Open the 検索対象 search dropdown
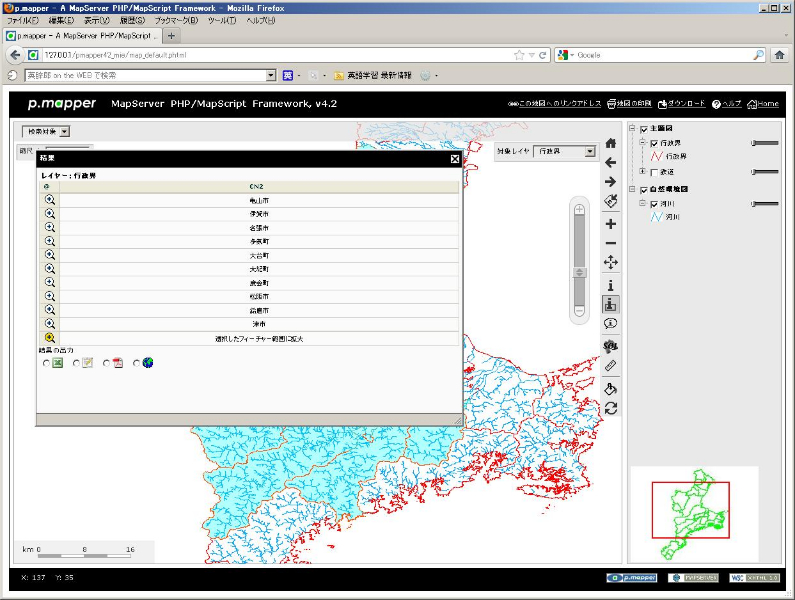Screen dimensions: 795x600 coord(46,131)
